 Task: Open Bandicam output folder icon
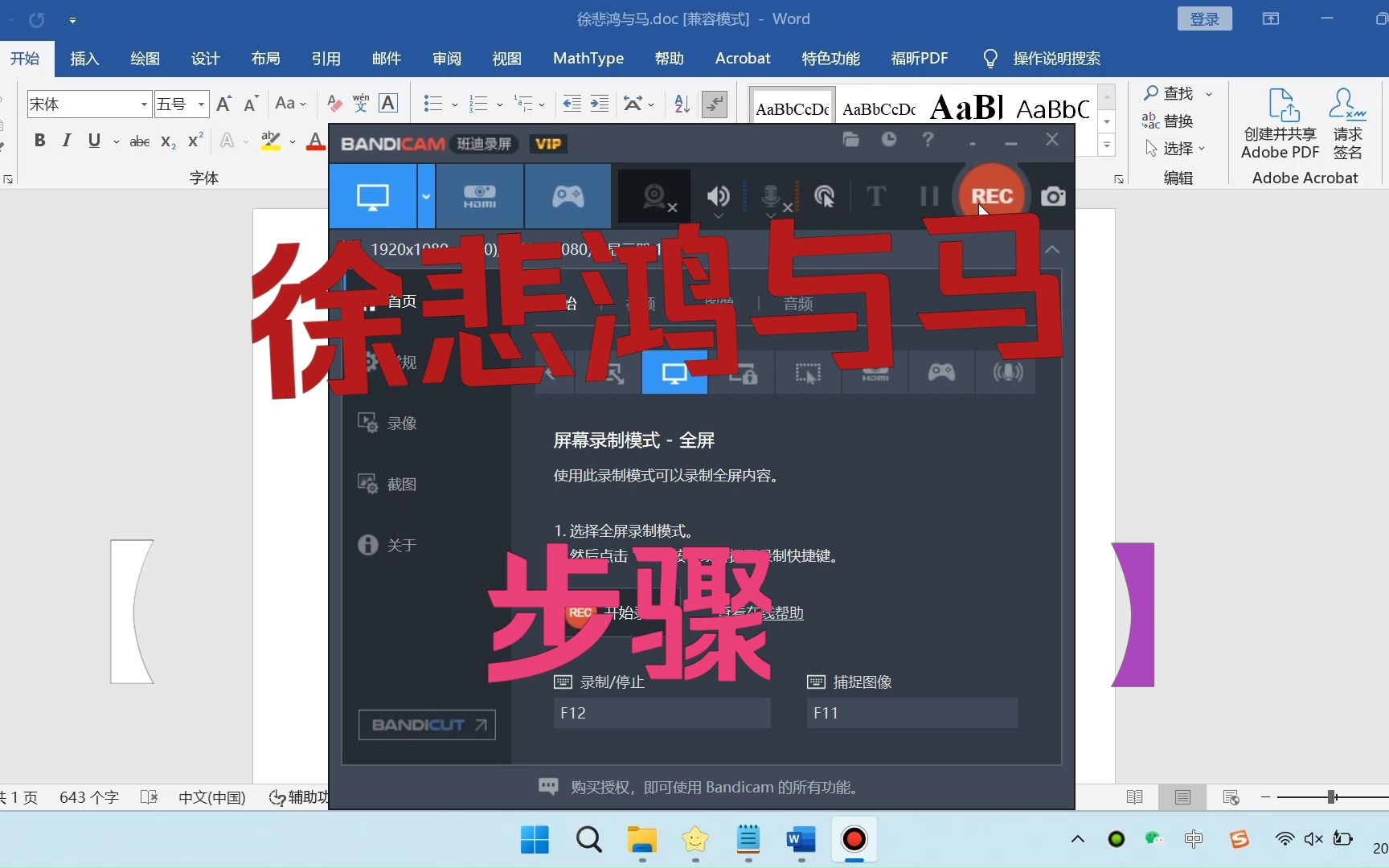pyautogui.click(x=850, y=140)
